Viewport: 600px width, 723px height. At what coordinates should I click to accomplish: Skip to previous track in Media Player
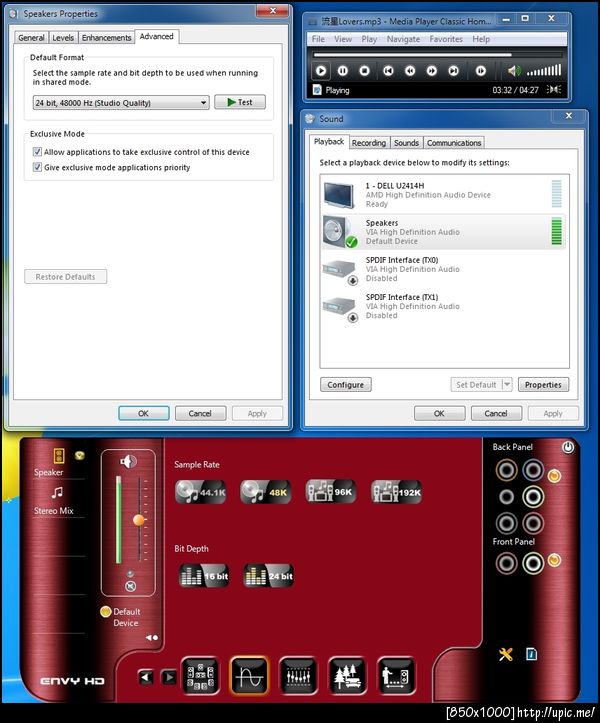click(x=388, y=71)
